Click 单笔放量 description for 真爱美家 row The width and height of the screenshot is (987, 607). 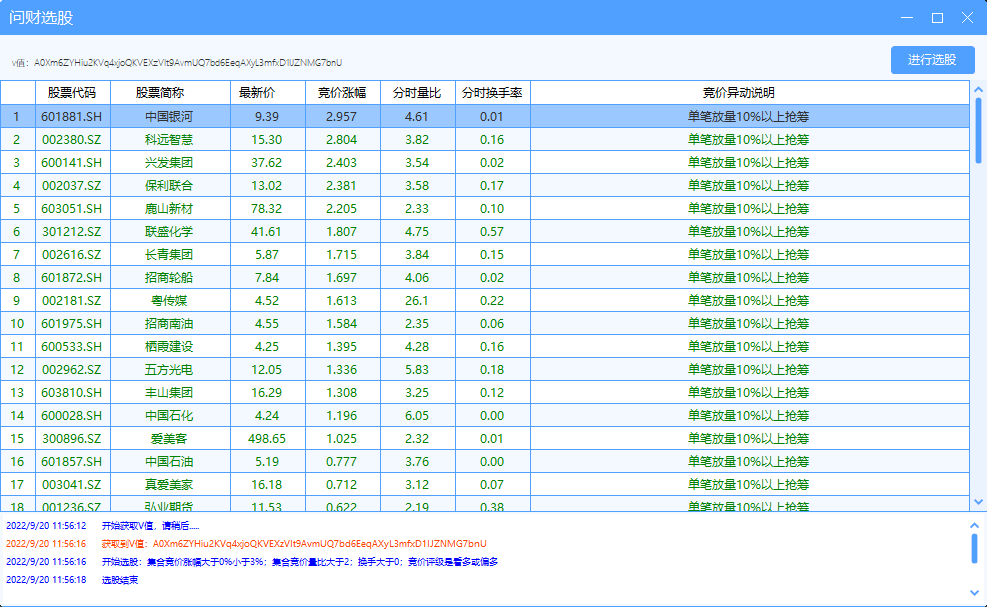(748, 485)
